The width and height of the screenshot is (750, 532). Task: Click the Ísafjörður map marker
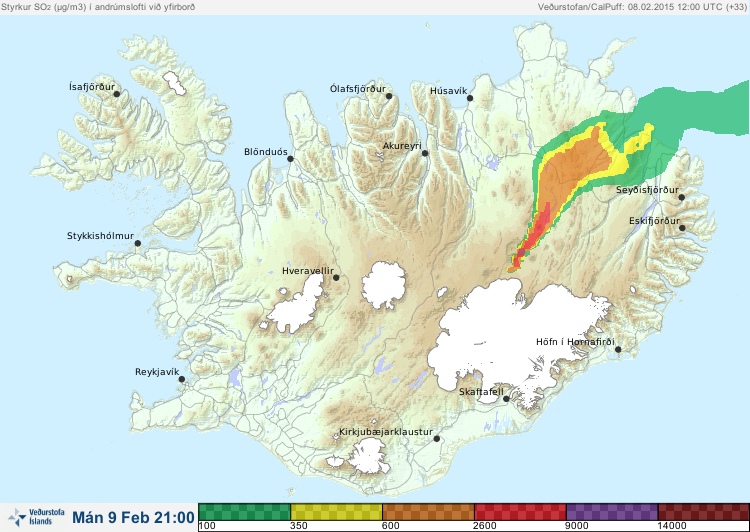tap(116, 94)
